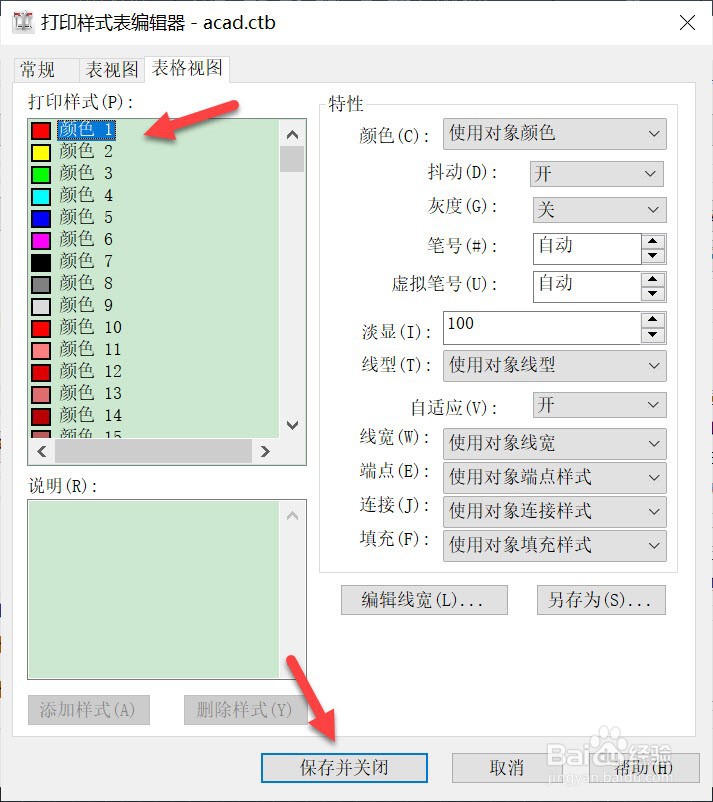Click the 删除样式(Y) button
This screenshot has height=802, width=713.
(x=245, y=710)
